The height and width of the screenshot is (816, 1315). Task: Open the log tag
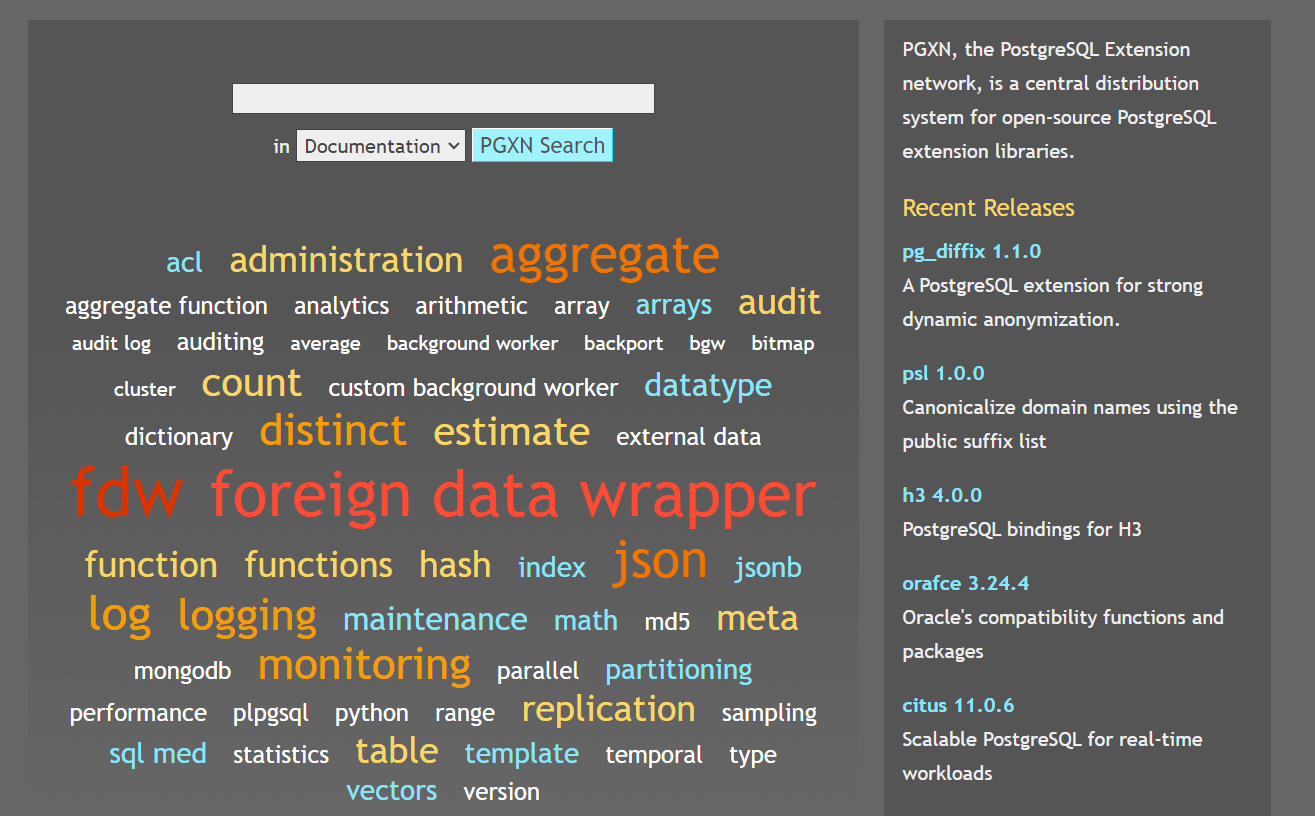119,615
